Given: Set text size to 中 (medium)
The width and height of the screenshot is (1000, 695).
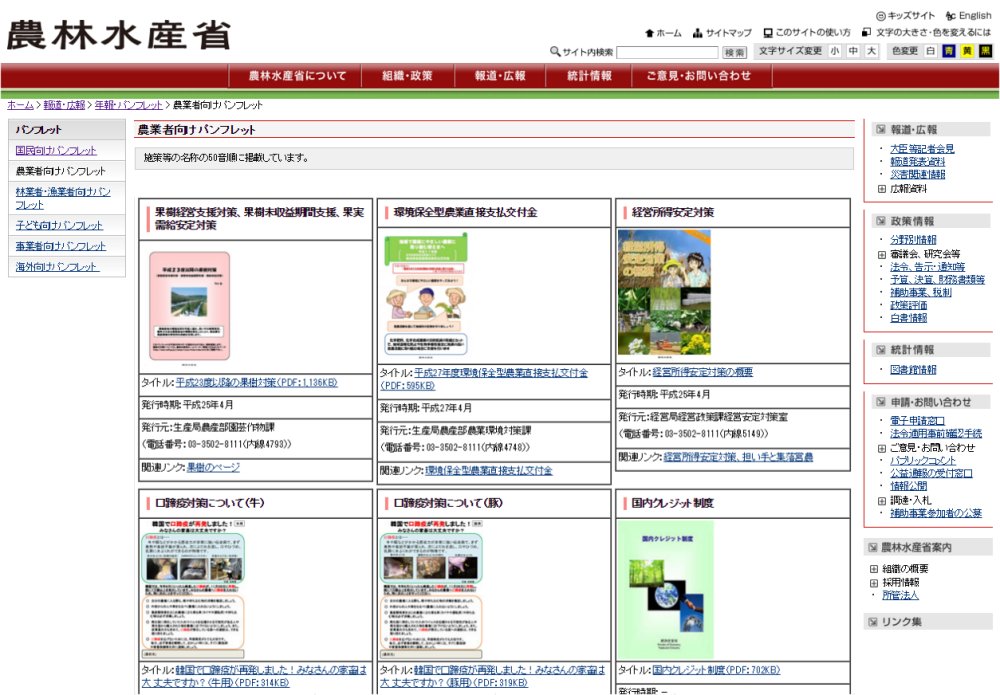Looking at the screenshot, I should point(853,51).
